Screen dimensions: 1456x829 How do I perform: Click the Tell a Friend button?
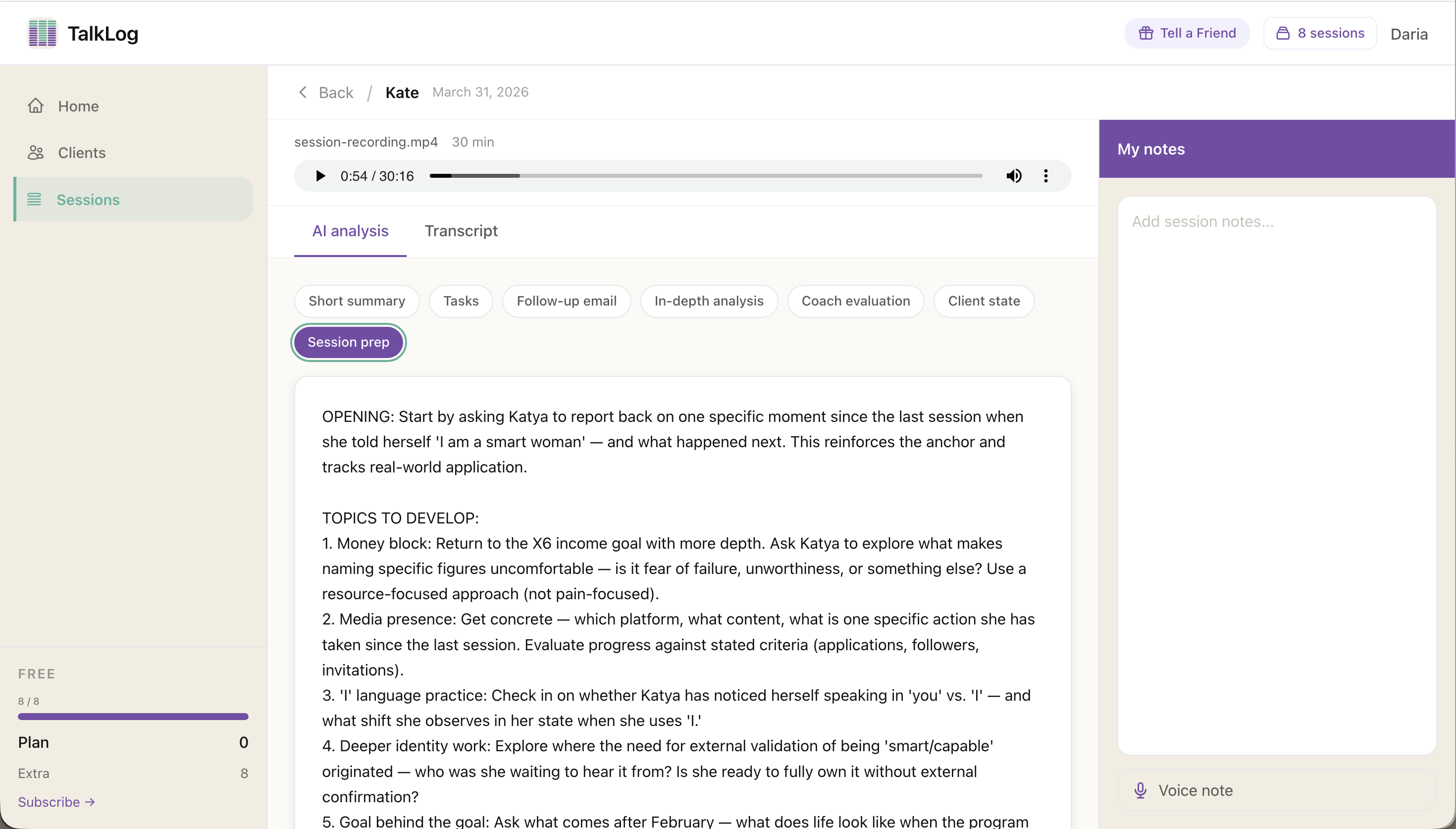(1187, 33)
